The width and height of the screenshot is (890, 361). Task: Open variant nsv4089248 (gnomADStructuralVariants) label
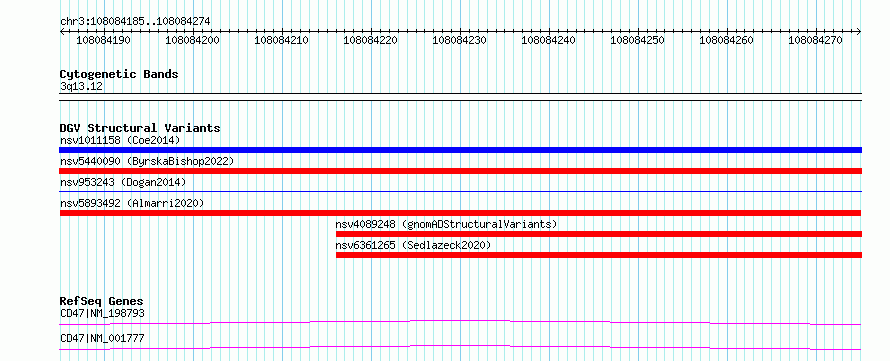coord(447,224)
